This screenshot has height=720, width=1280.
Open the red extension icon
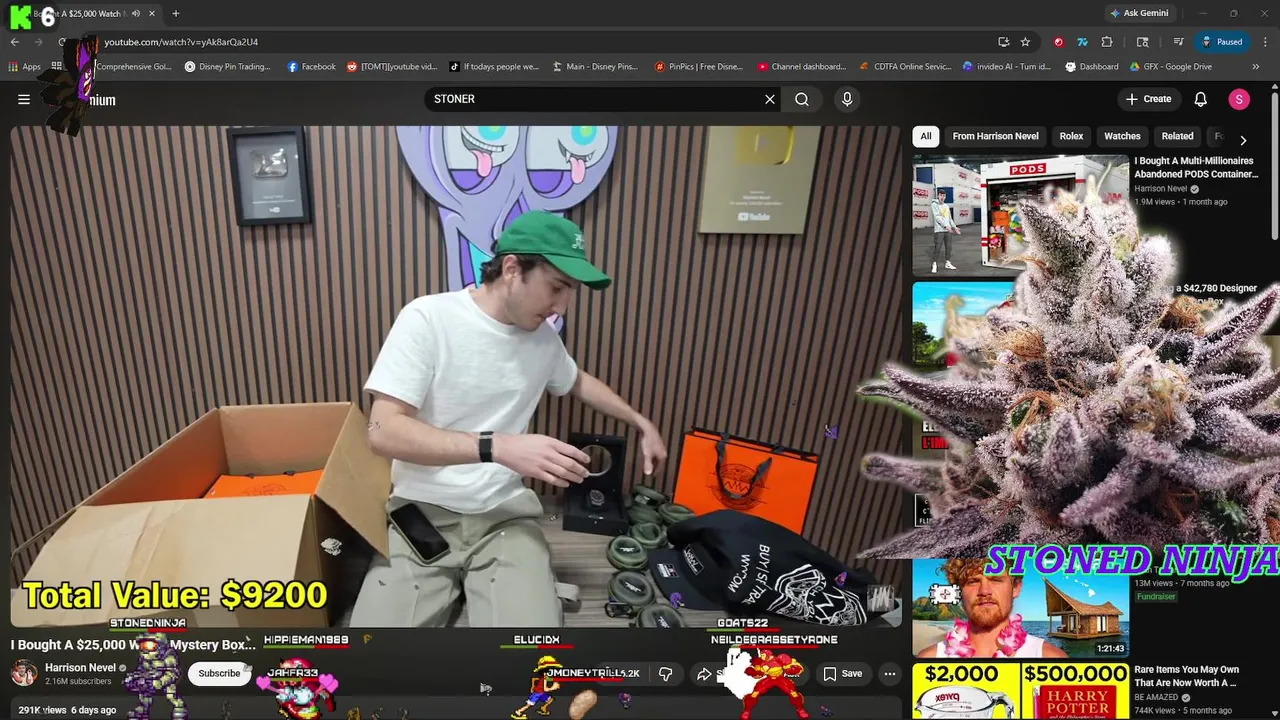(1058, 42)
